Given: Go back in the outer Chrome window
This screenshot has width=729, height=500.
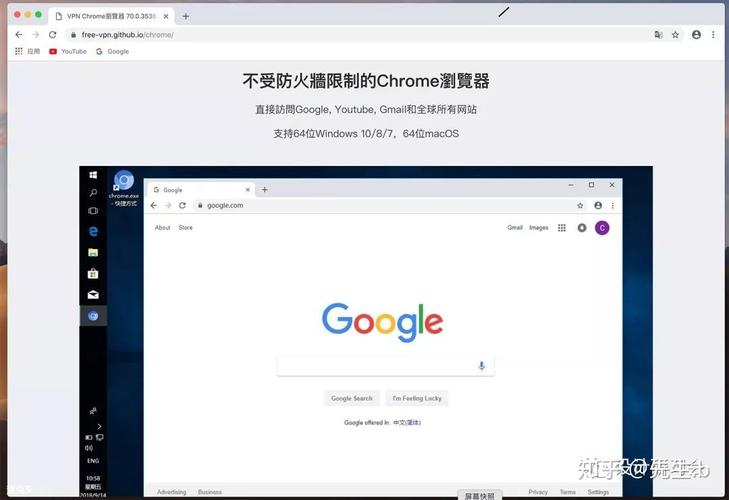Looking at the screenshot, I should [19, 34].
